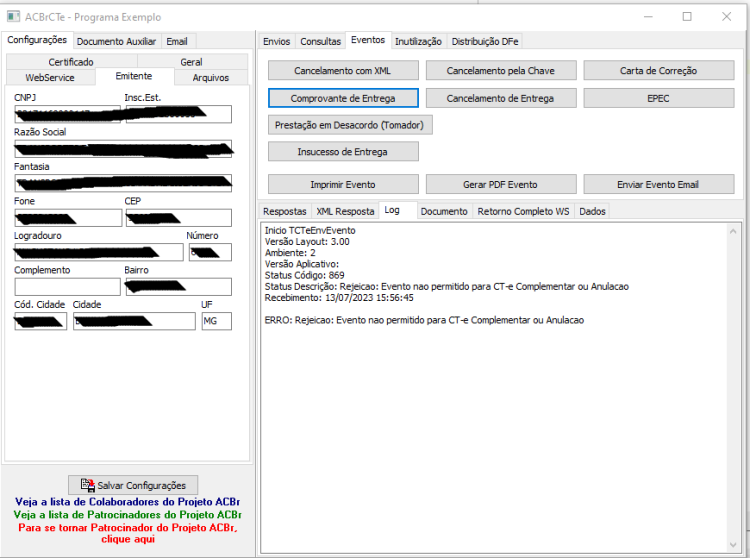This screenshot has width=750, height=558.
Task: Open the WebService sub-tab
Action: click(50, 77)
